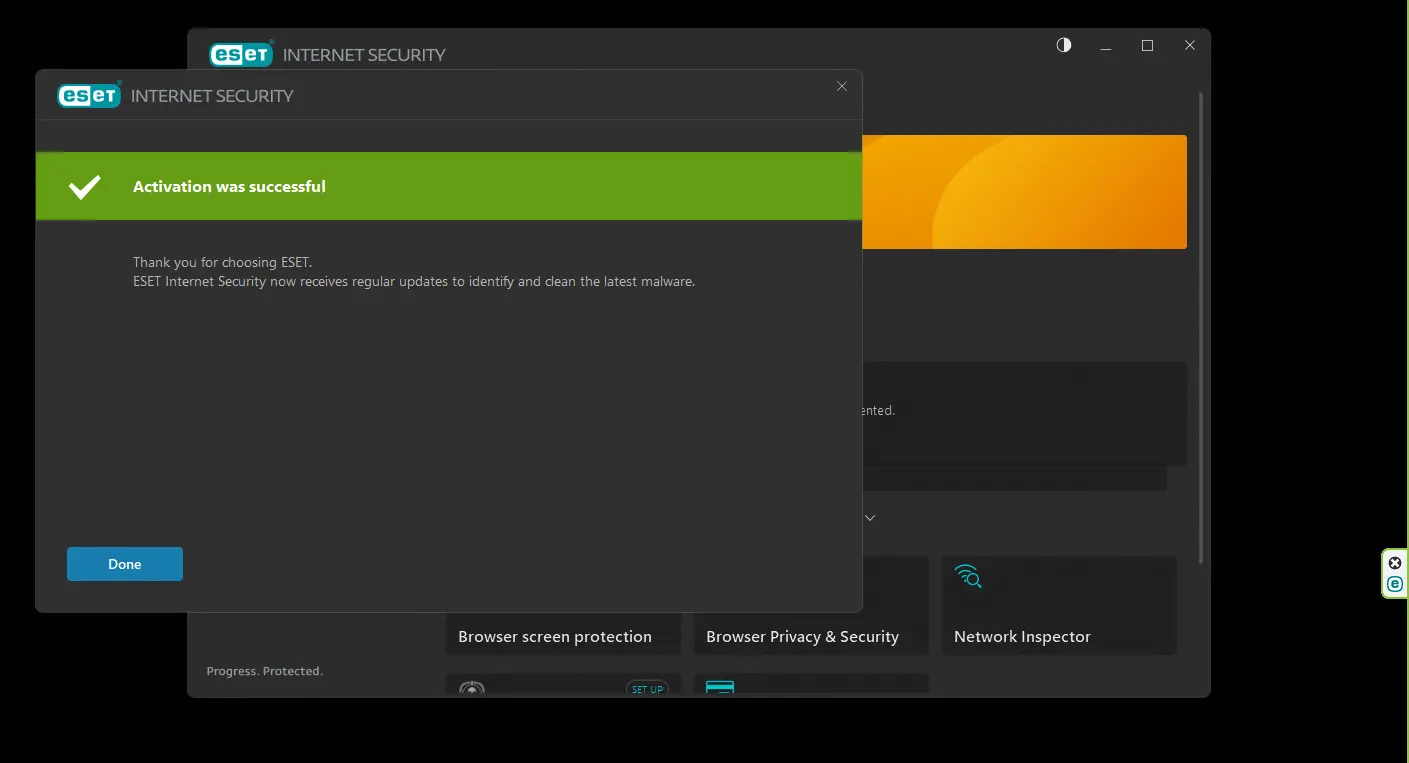
Task: Click ESET logo in activation dialog
Action: [x=89, y=95]
